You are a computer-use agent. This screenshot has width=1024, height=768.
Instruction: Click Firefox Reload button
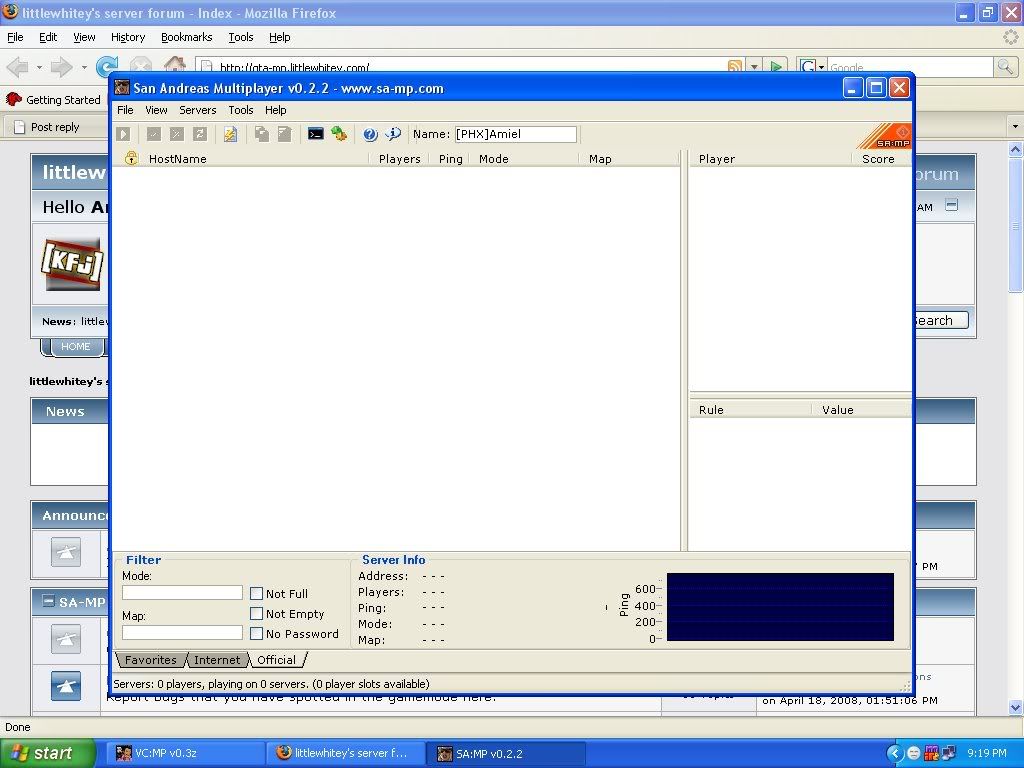coord(106,67)
